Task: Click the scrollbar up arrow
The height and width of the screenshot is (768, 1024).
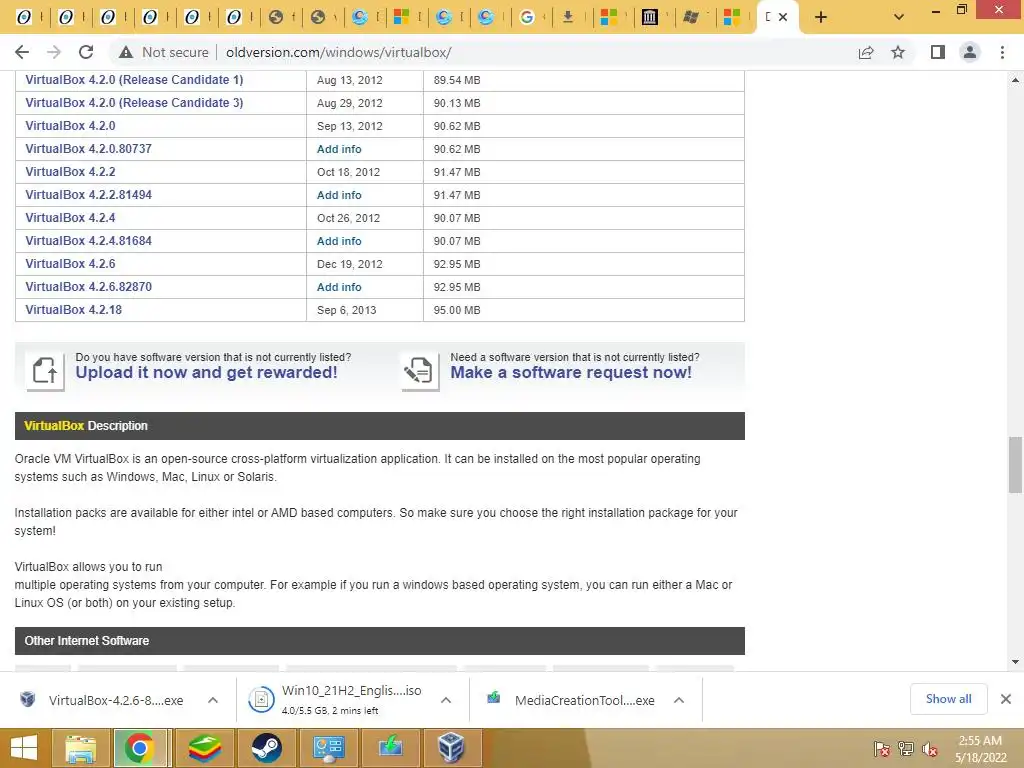Action: [x=1015, y=80]
